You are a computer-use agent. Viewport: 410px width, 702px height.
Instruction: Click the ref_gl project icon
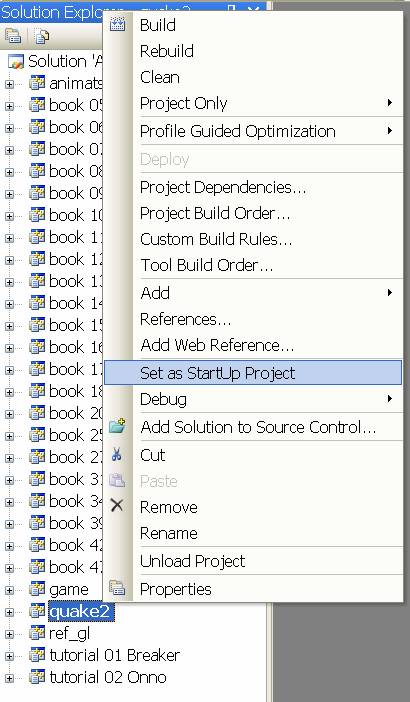pos(37,633)
